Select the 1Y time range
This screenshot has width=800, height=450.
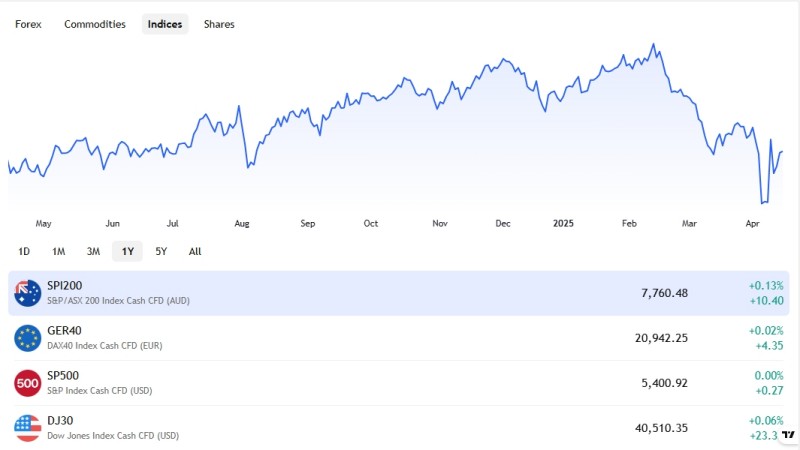(127, 251)
